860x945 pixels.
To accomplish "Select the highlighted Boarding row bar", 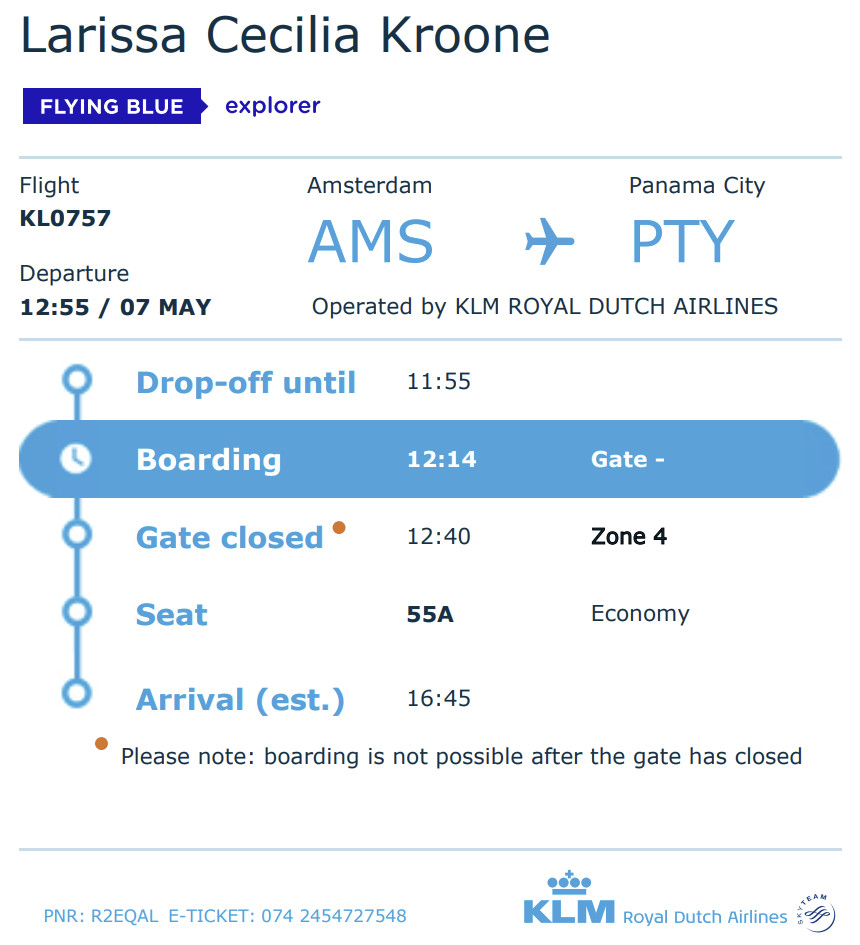I will coord(429,459).
